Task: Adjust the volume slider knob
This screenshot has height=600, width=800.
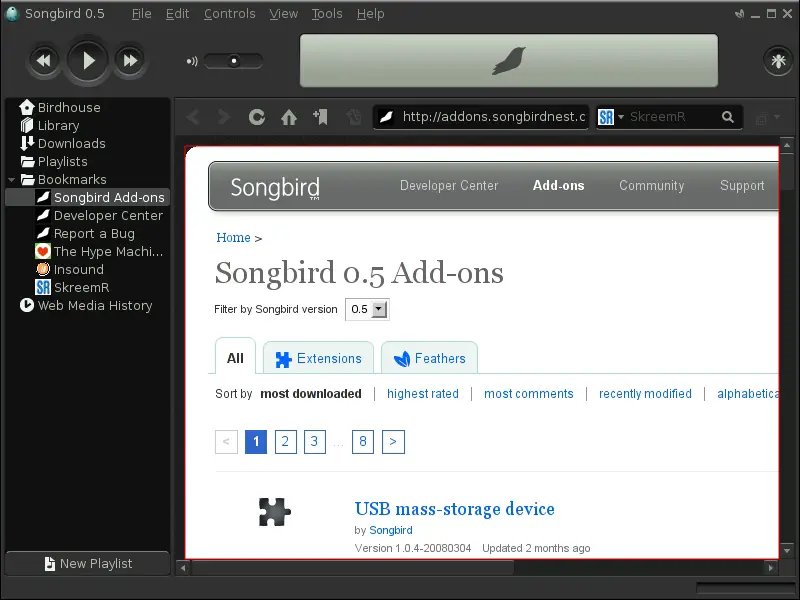Action: click(234, 61)
